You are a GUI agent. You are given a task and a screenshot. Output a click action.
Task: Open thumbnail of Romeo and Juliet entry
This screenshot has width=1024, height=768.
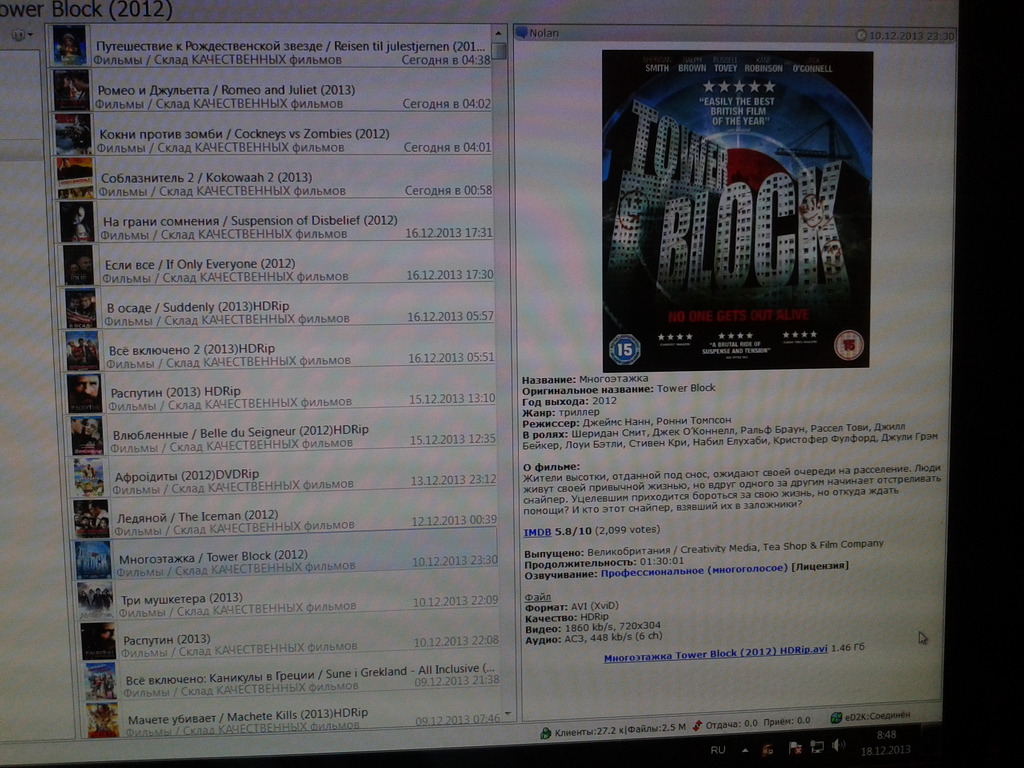[x=72, y=89]
